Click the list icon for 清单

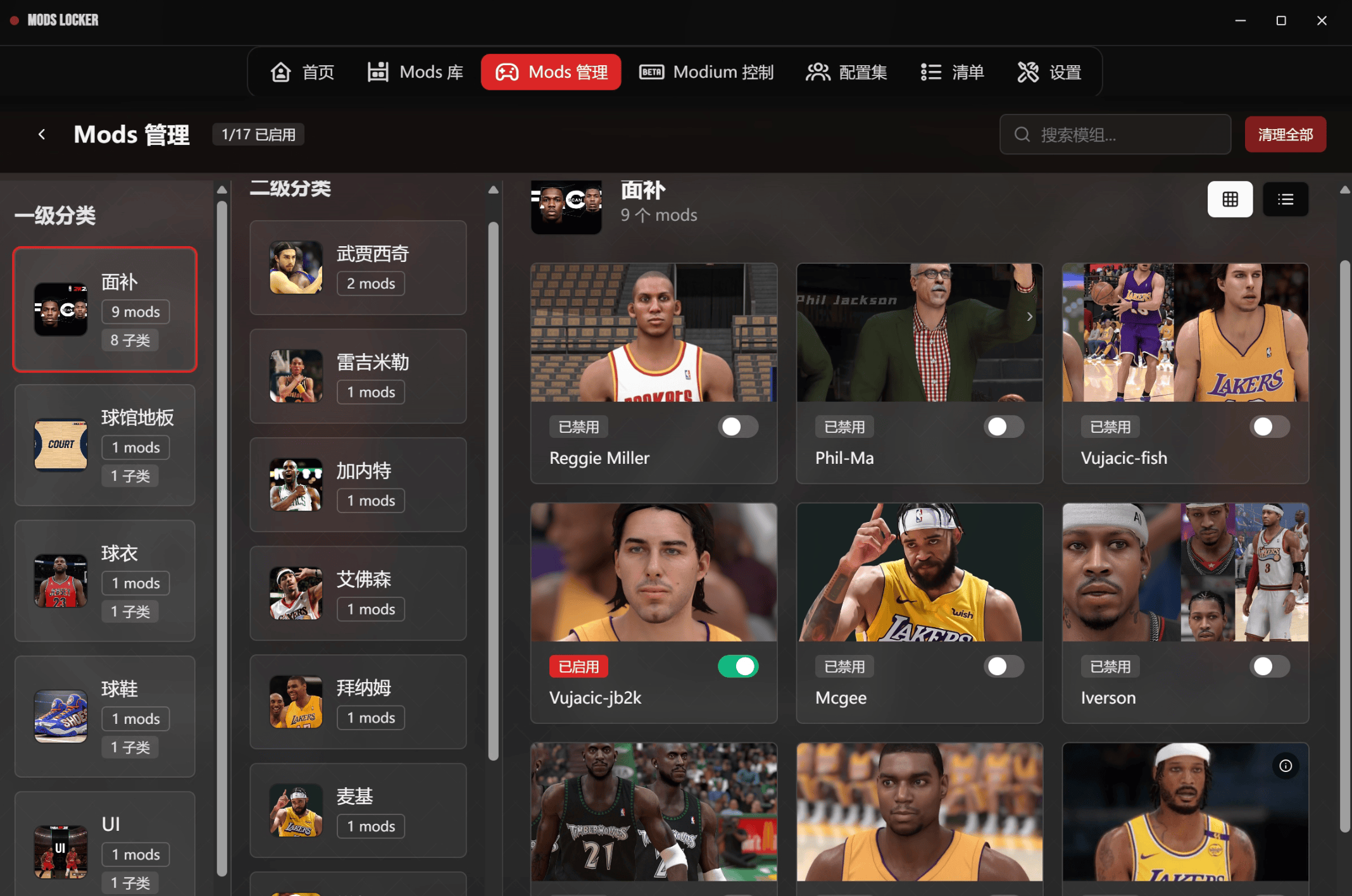point(930,72)
